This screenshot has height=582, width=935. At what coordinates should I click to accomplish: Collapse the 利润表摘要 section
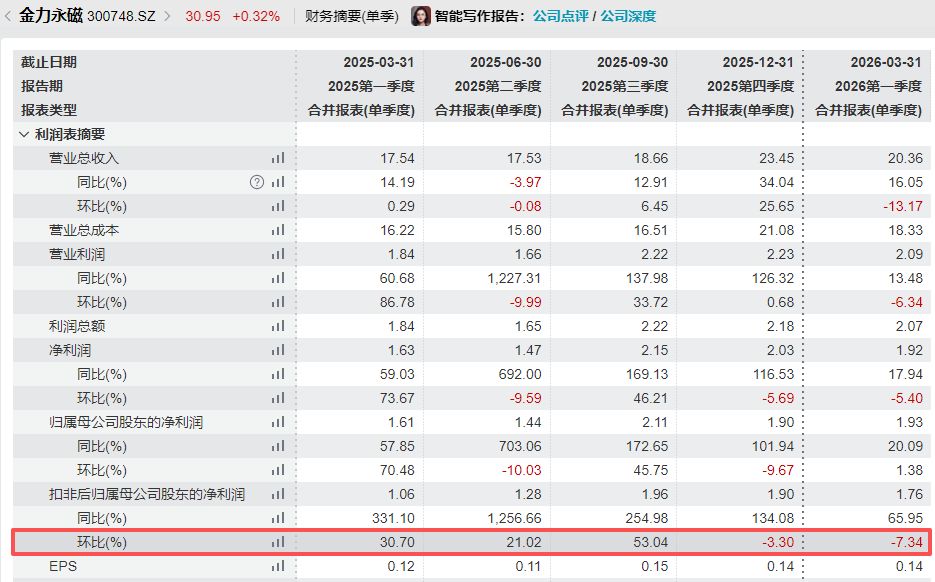[x=24, y=134]
